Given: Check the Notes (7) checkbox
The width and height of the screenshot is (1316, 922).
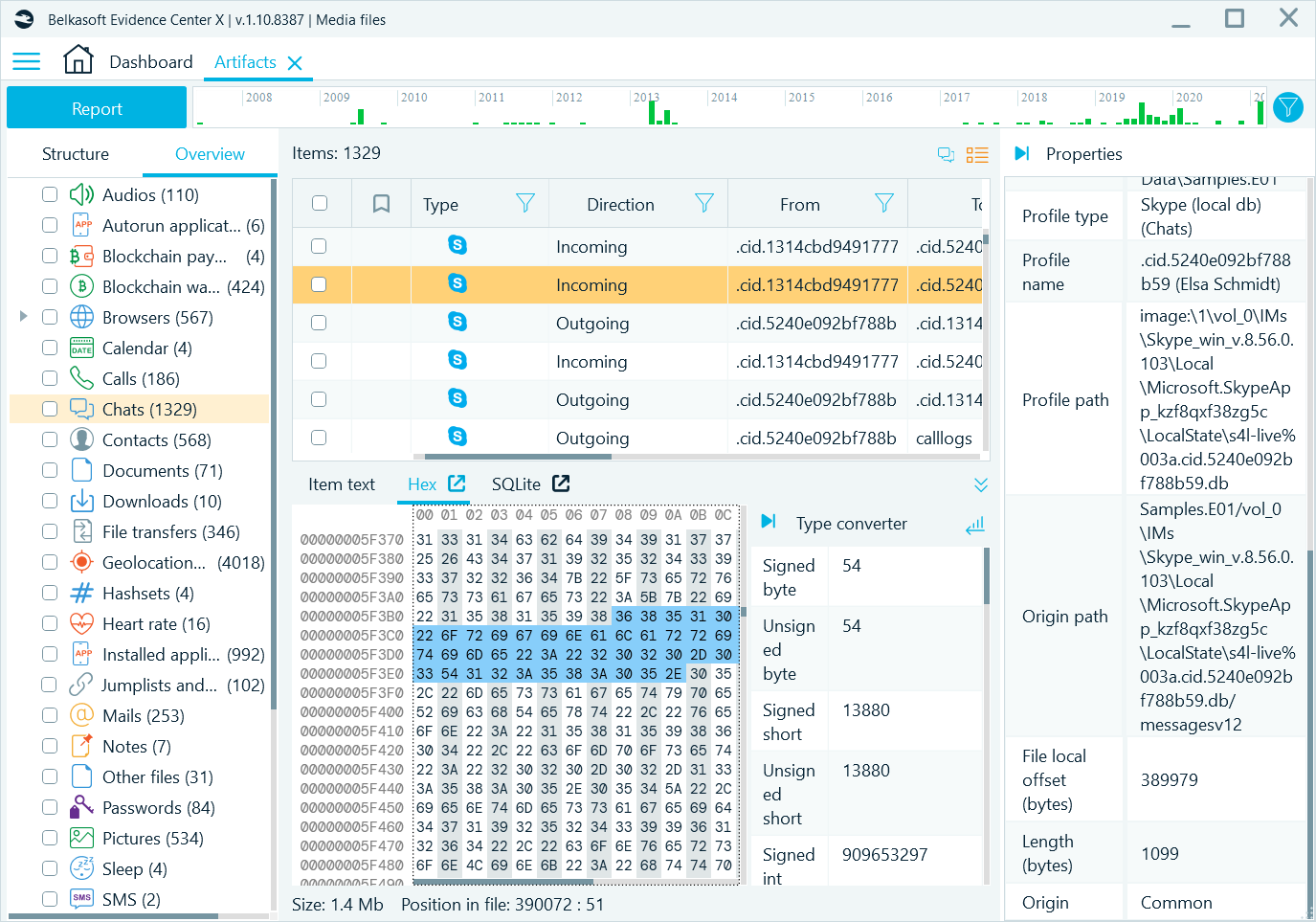Looking at the screenshot, I should (50, 746).
